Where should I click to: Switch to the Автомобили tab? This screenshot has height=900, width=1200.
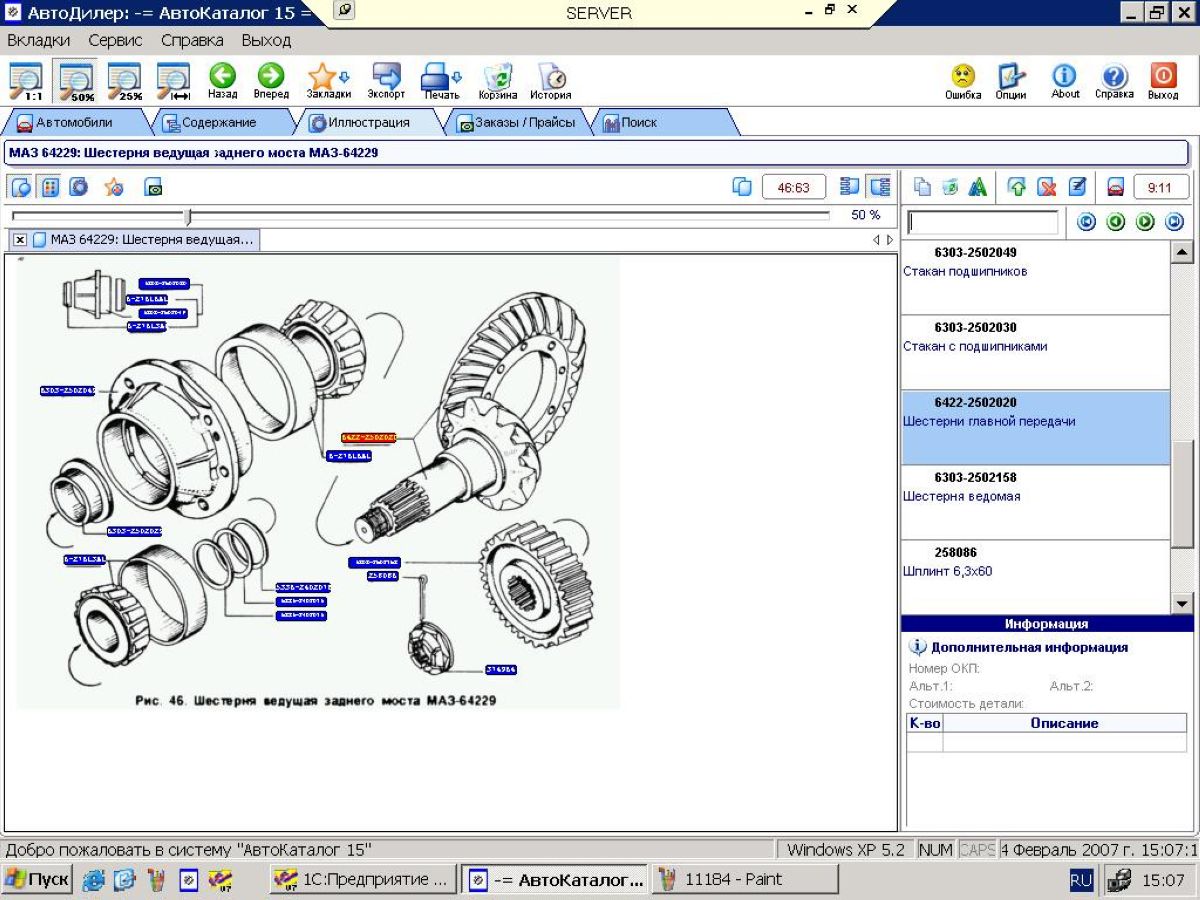(x=74, y=122)
